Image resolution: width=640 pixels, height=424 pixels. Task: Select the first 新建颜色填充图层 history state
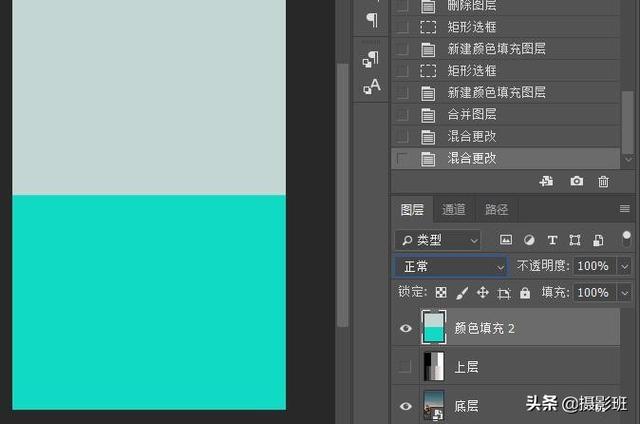pyautogui.click(x=506, y=49)
